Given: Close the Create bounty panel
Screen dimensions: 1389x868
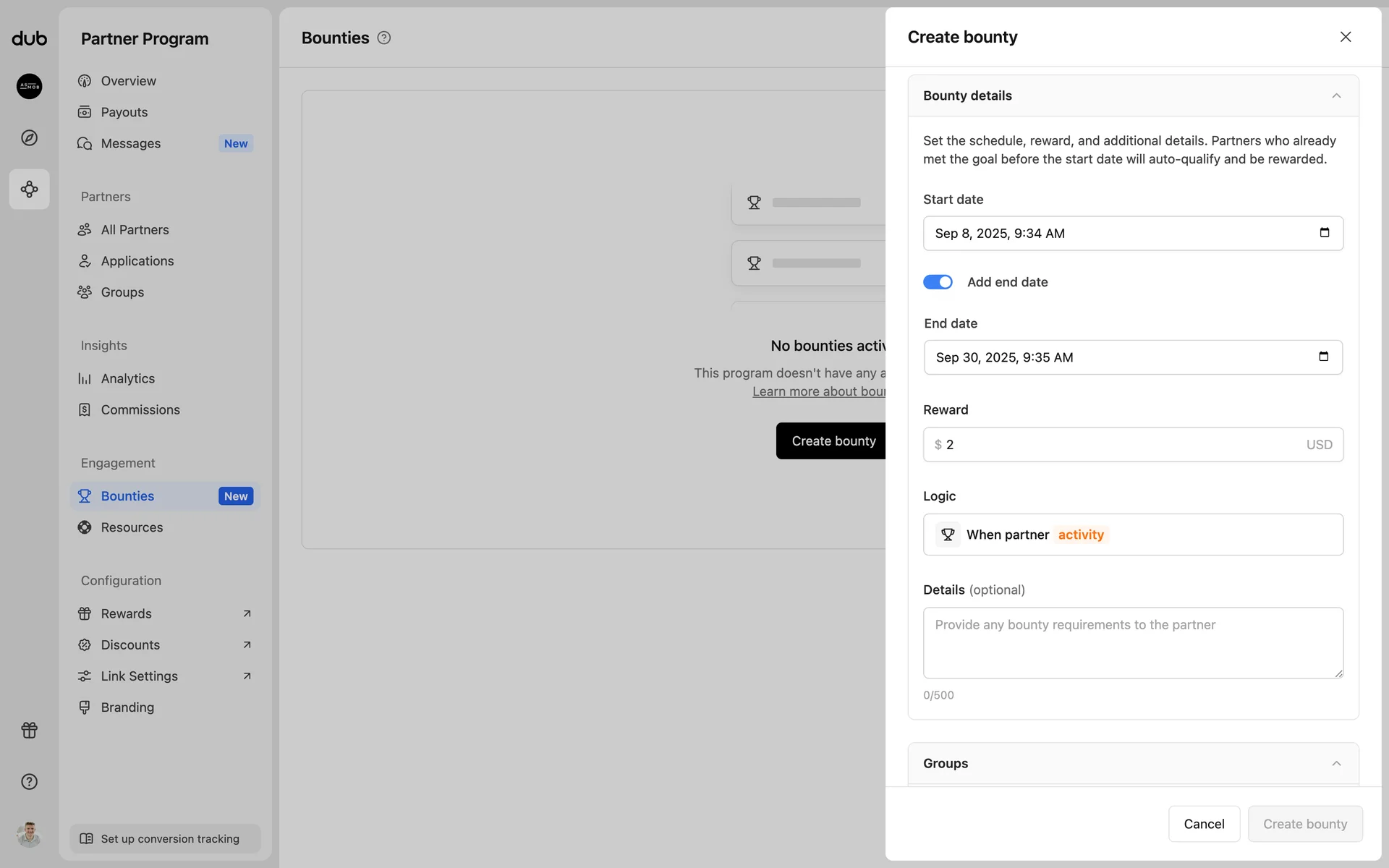Looking at the screenshot, I should [x=1345, y=37].
